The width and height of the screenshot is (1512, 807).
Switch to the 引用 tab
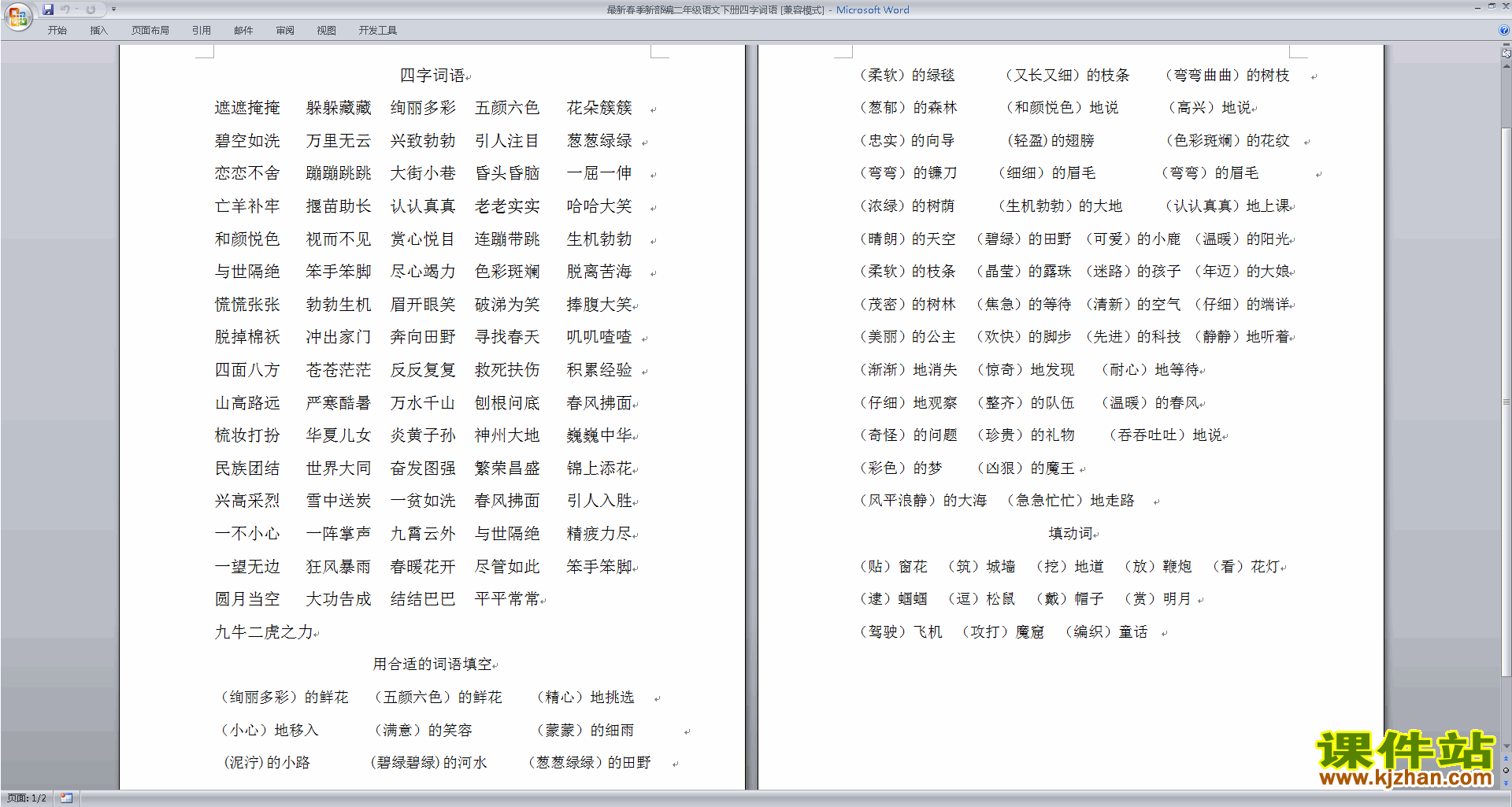(202, 31)
